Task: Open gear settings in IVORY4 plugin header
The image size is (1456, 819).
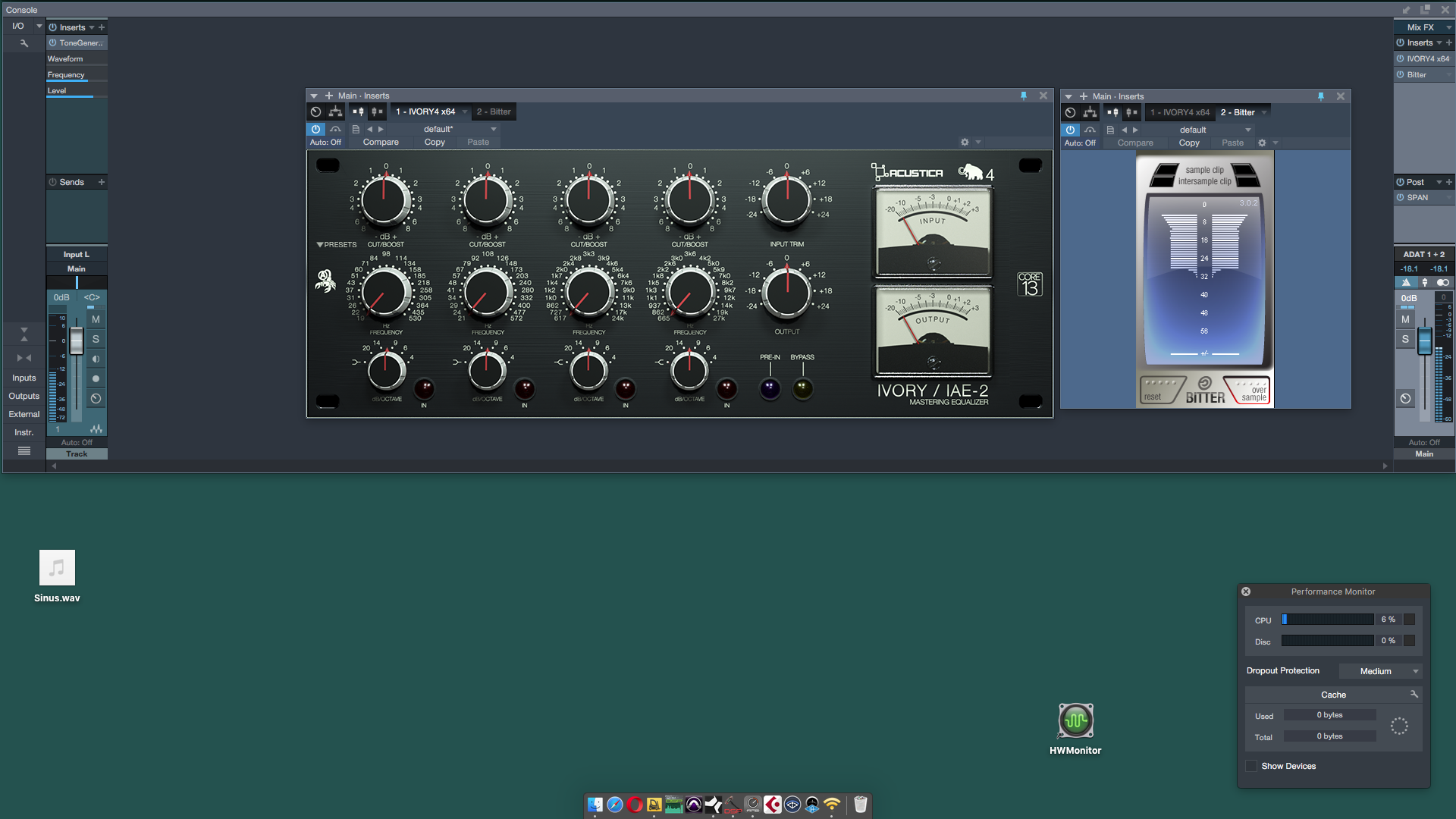Action: (x=965, y=142)
